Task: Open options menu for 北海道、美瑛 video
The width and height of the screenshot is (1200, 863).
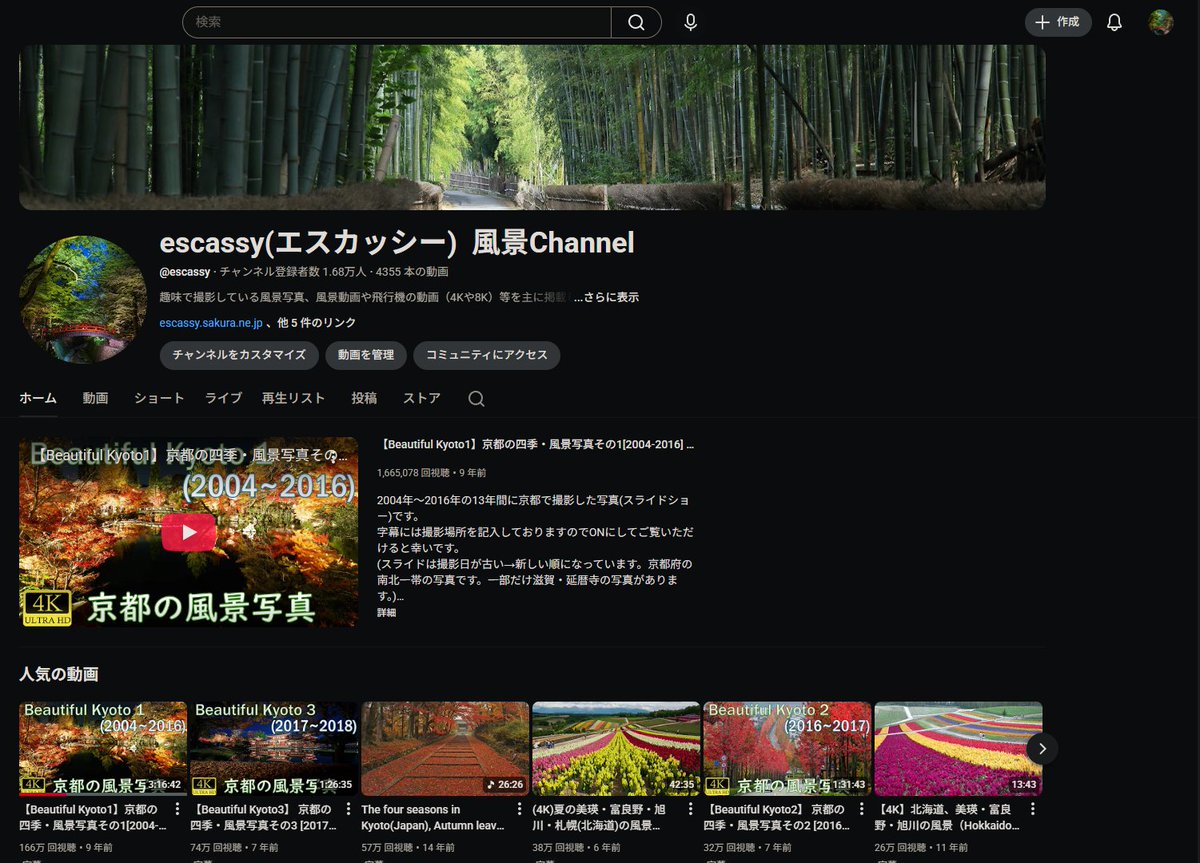Action: pos(1033,810)
